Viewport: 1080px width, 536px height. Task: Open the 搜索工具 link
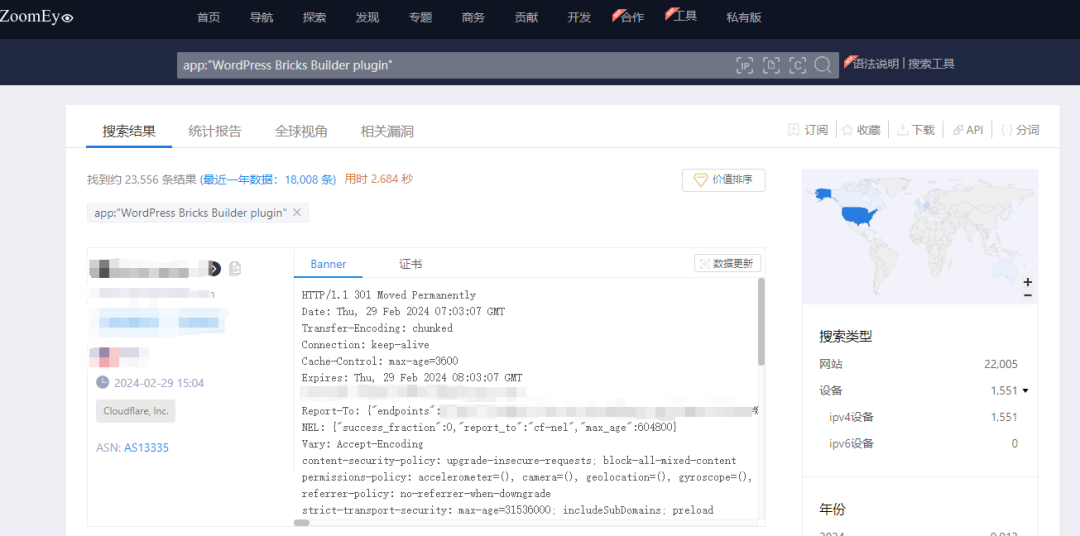click(931, 64)
